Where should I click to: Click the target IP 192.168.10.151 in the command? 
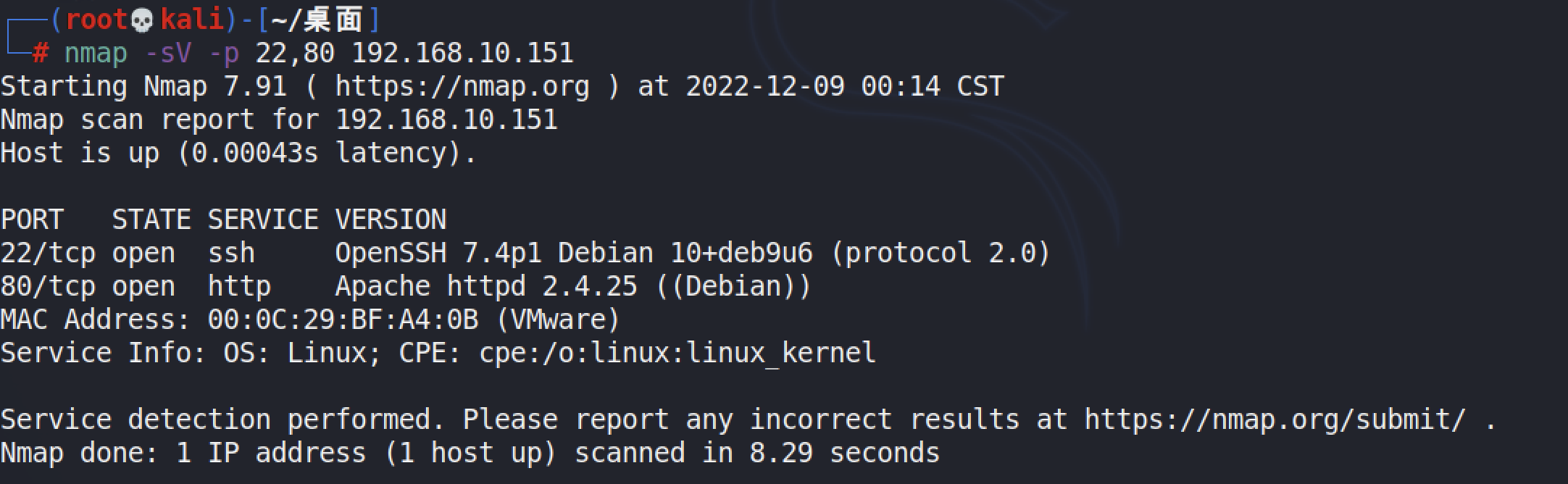click(x=462, y=54)
